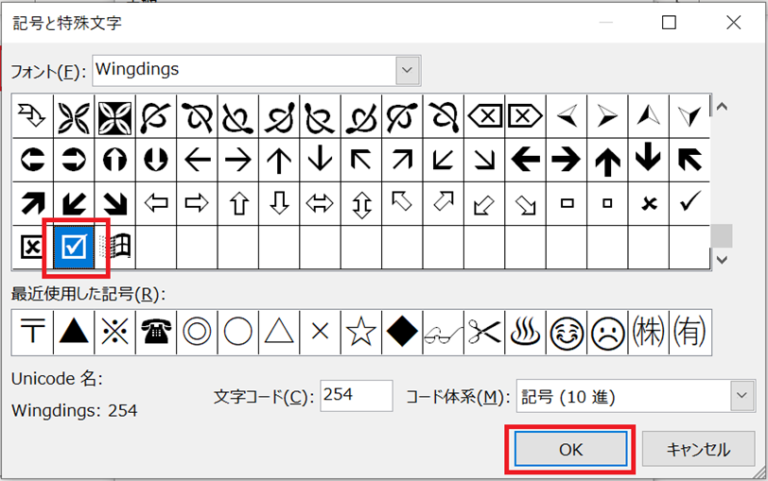Select the sad face in recent symbols
Screen dimensions: 768x481
coord(606,331)
